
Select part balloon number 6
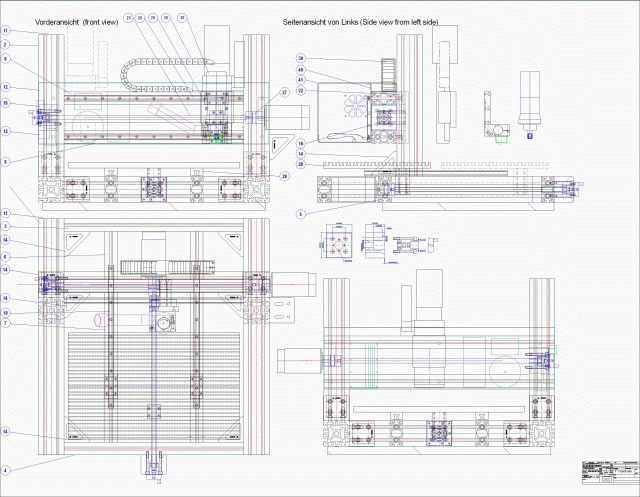click(x=5, y=257)
